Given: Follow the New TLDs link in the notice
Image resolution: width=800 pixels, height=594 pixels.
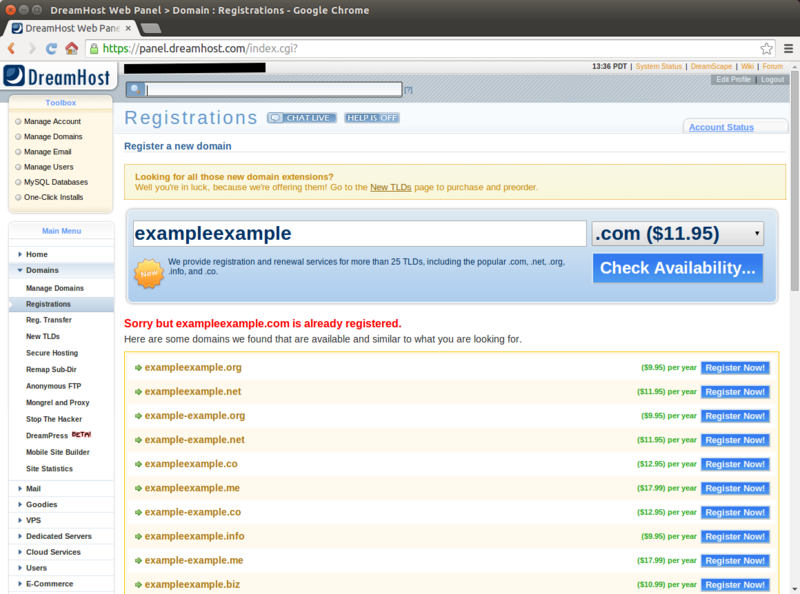Looking at the screenshot, I should pos(390,187).
